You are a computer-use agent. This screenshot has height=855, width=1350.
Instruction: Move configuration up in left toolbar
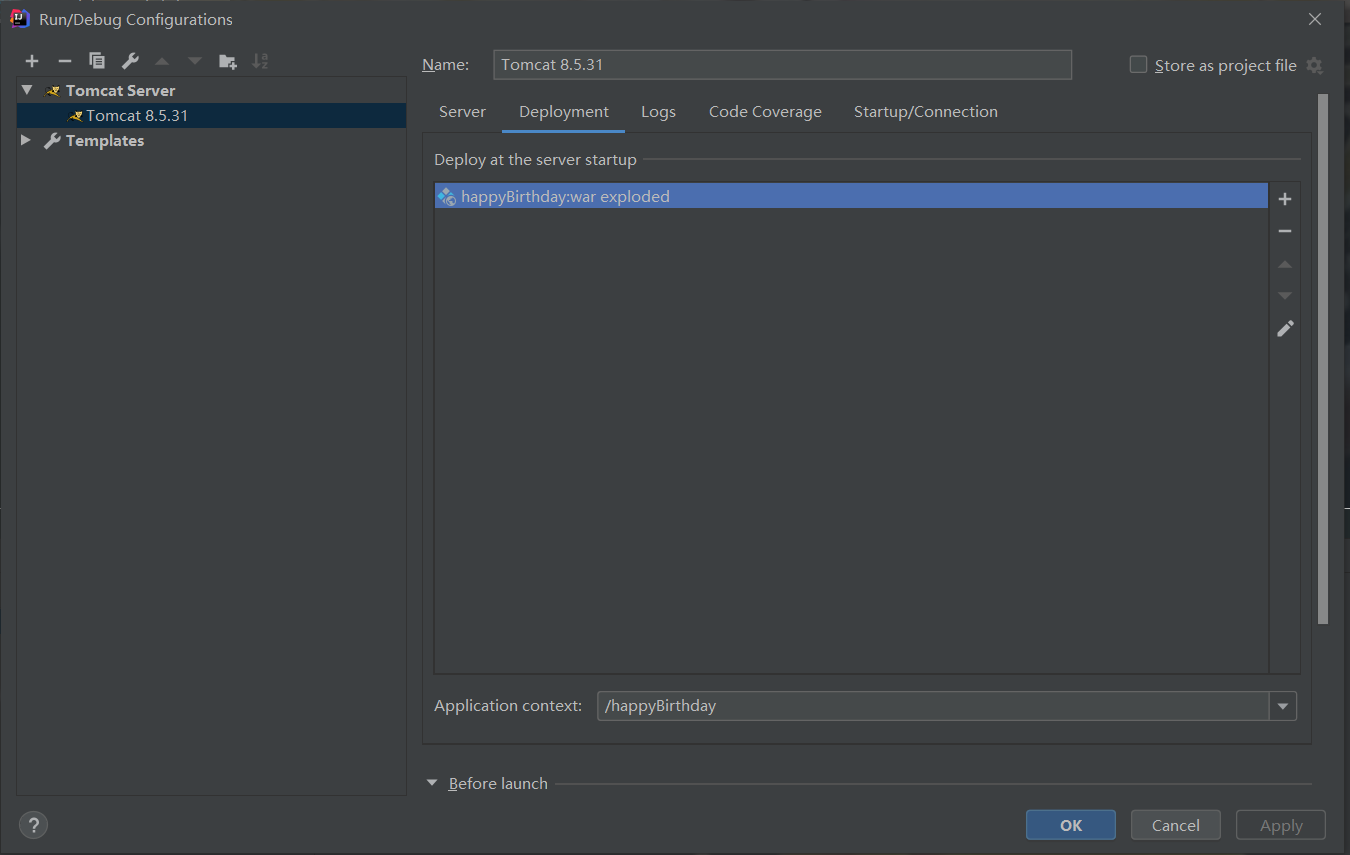[x=162, y=61]
